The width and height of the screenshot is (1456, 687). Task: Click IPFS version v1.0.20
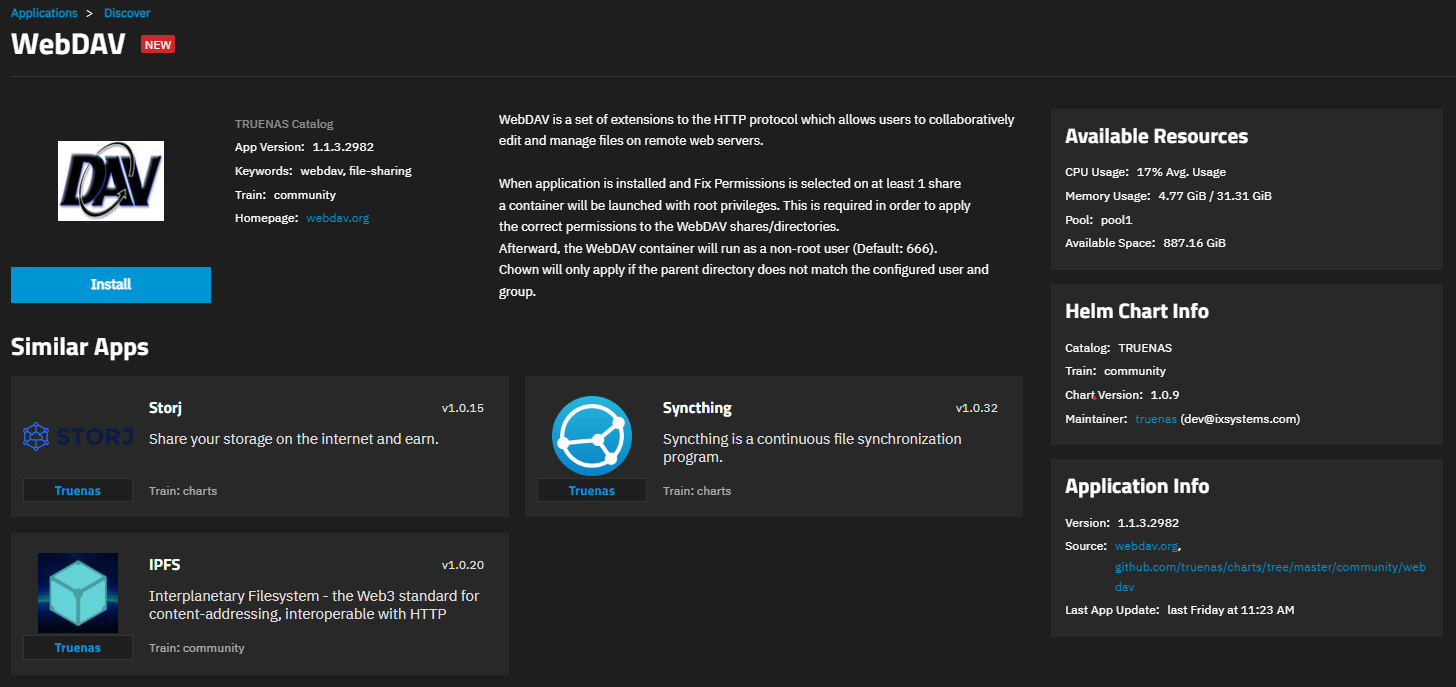pyautogui.click(x=463, y=565)
